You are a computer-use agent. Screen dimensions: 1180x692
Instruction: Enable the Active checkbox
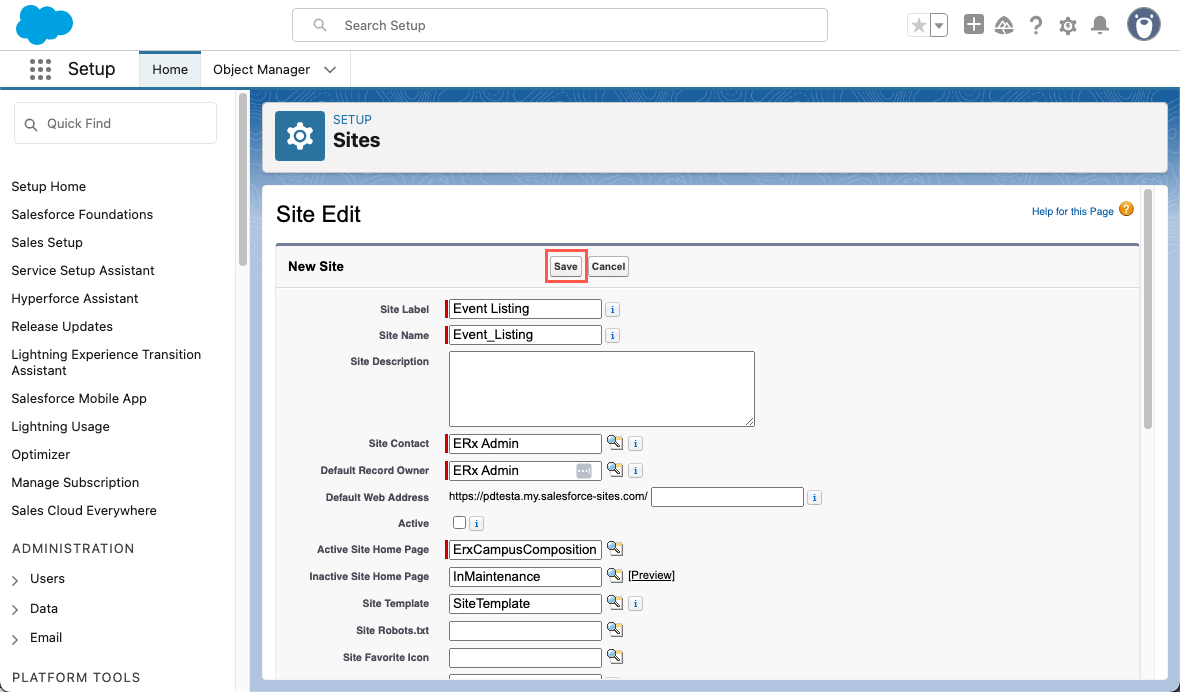pos(459,523)
